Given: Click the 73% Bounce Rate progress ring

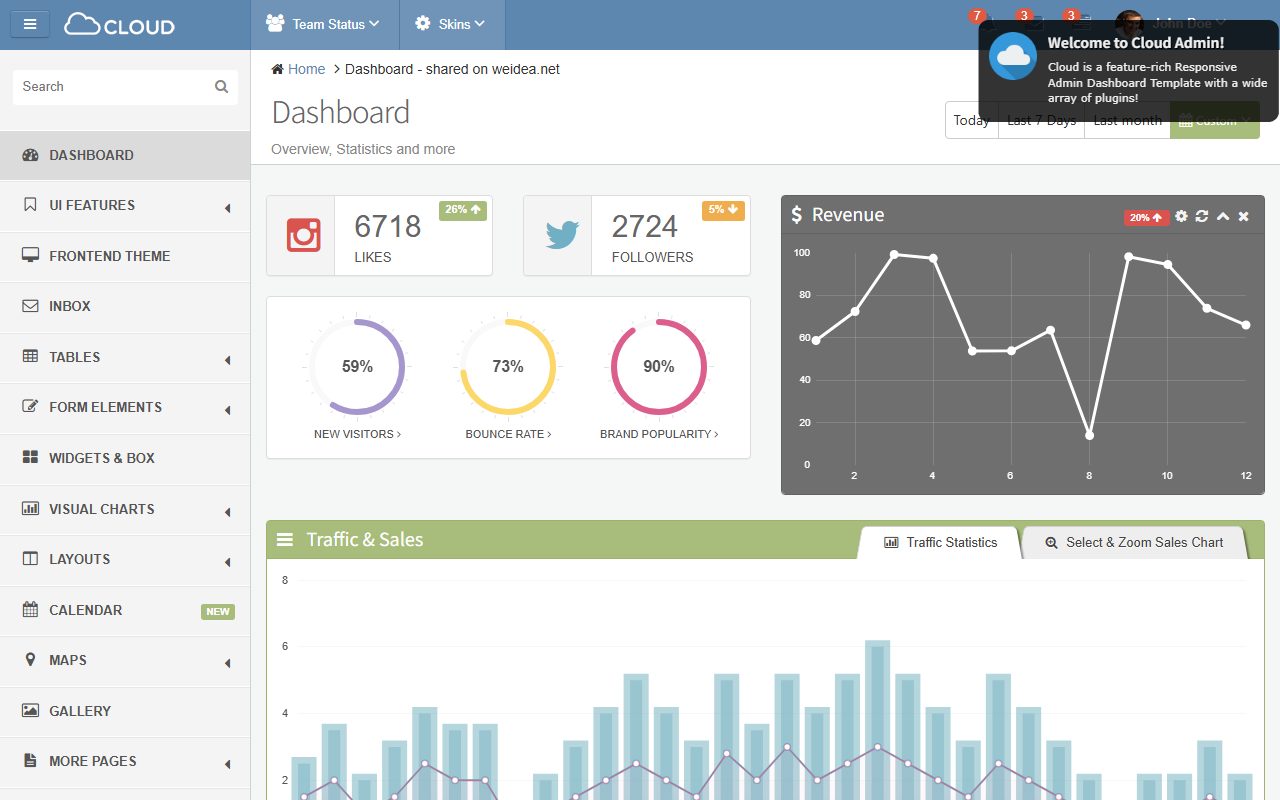Looking at the screenshot, I should pyautogui.click(x=508, y=367).
